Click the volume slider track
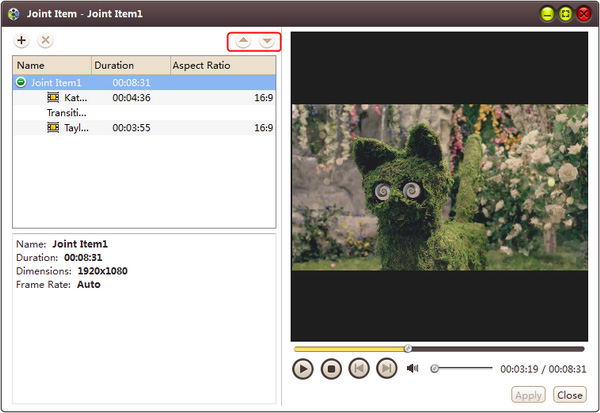Image resolution: width=600 pixels, height=413 pixels. (465, 369)
